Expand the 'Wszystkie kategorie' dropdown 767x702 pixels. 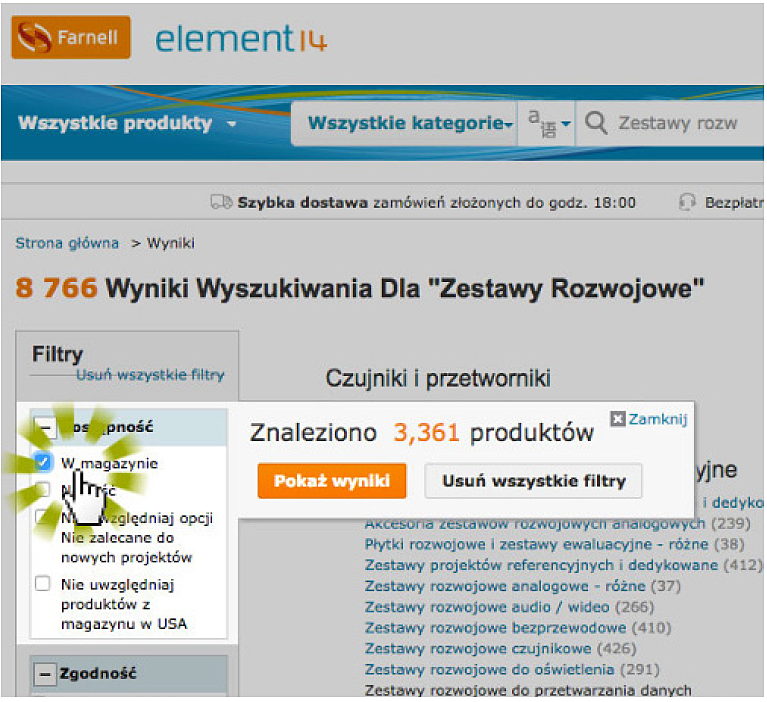click(410, 124)
